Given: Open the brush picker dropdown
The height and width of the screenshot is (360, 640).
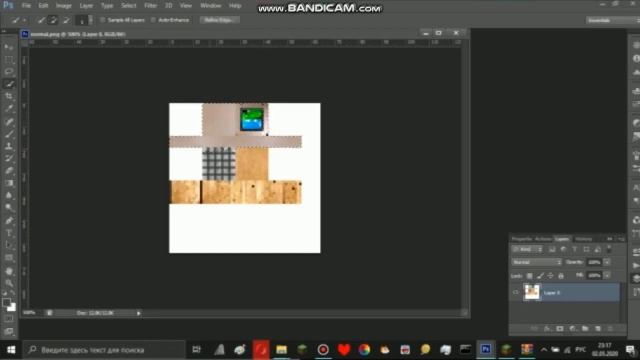Looking at the screenshot, I should 91,20.
